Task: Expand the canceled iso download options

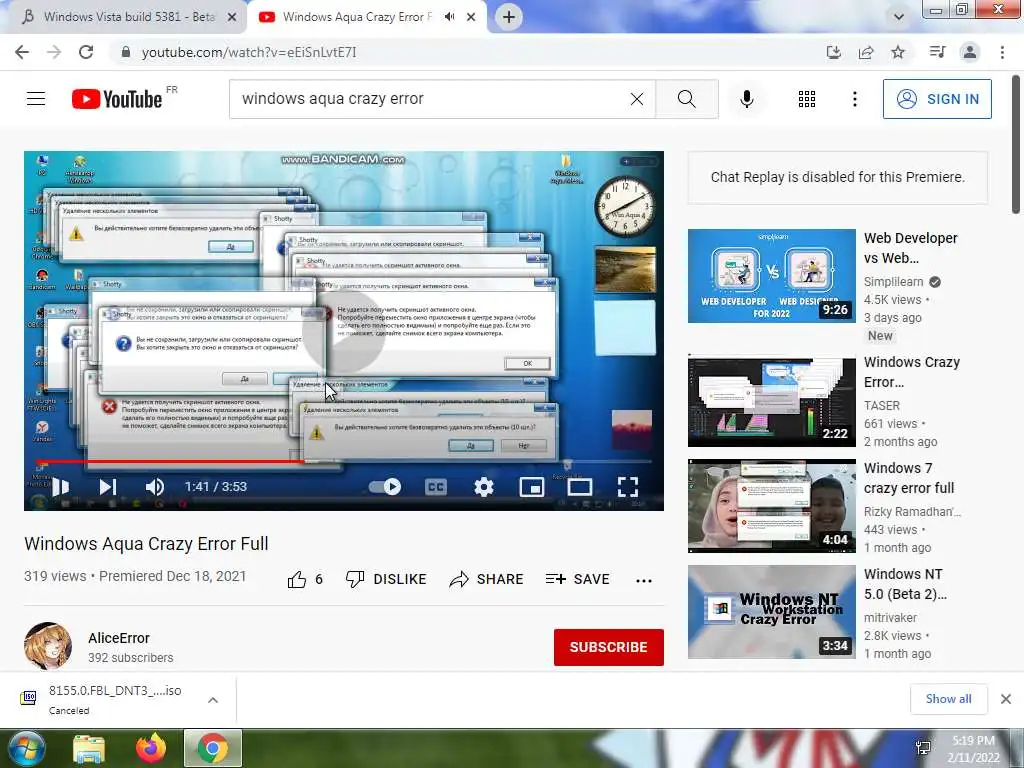Action: [213, 700]
